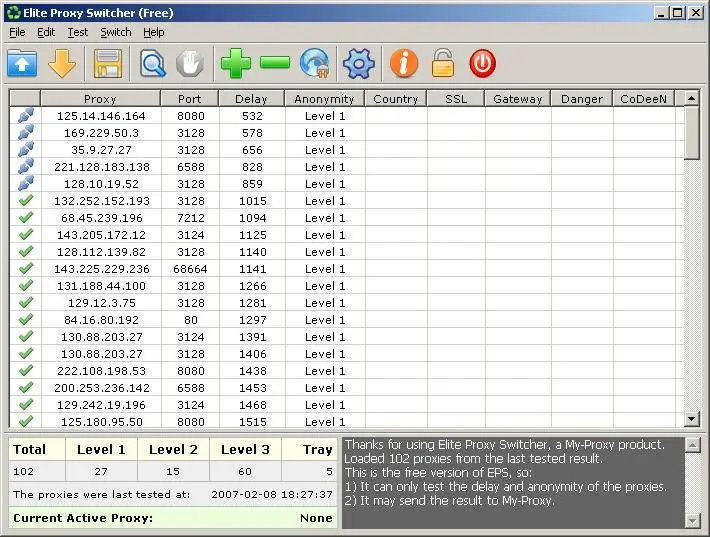Open the Help menu
The width and height of the screenshot is (710, 537).
click(154, 33)
